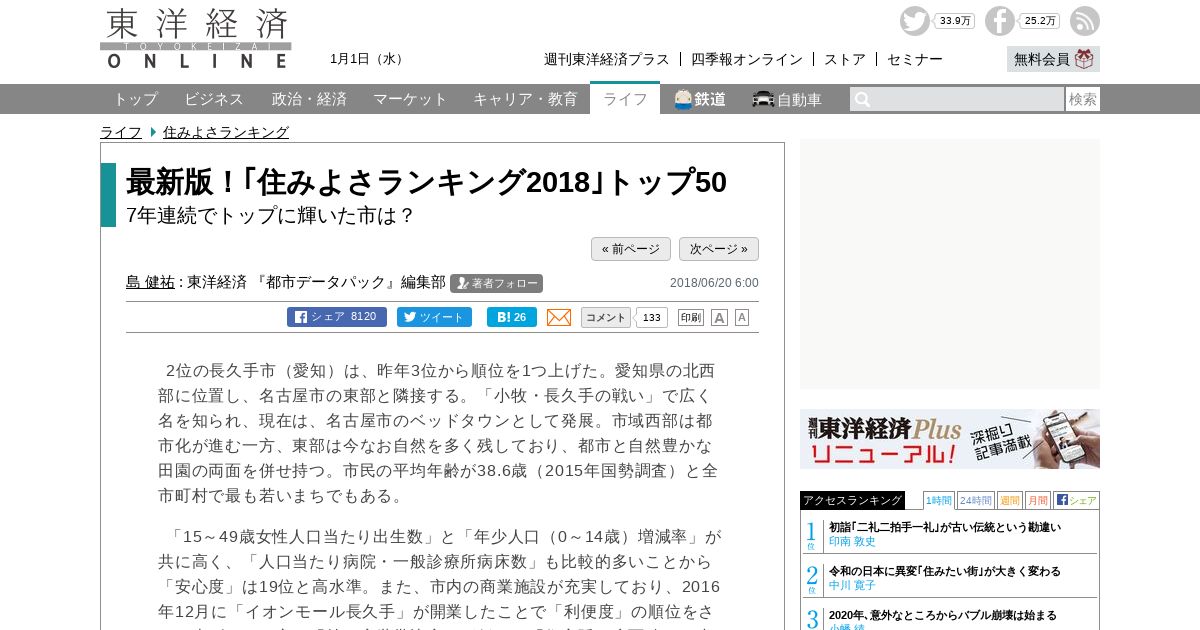The width and height of the screenshot is (1200, 630).
Task: Click the 東洋経済 ONLINE logo
Action: coord(196,38)
